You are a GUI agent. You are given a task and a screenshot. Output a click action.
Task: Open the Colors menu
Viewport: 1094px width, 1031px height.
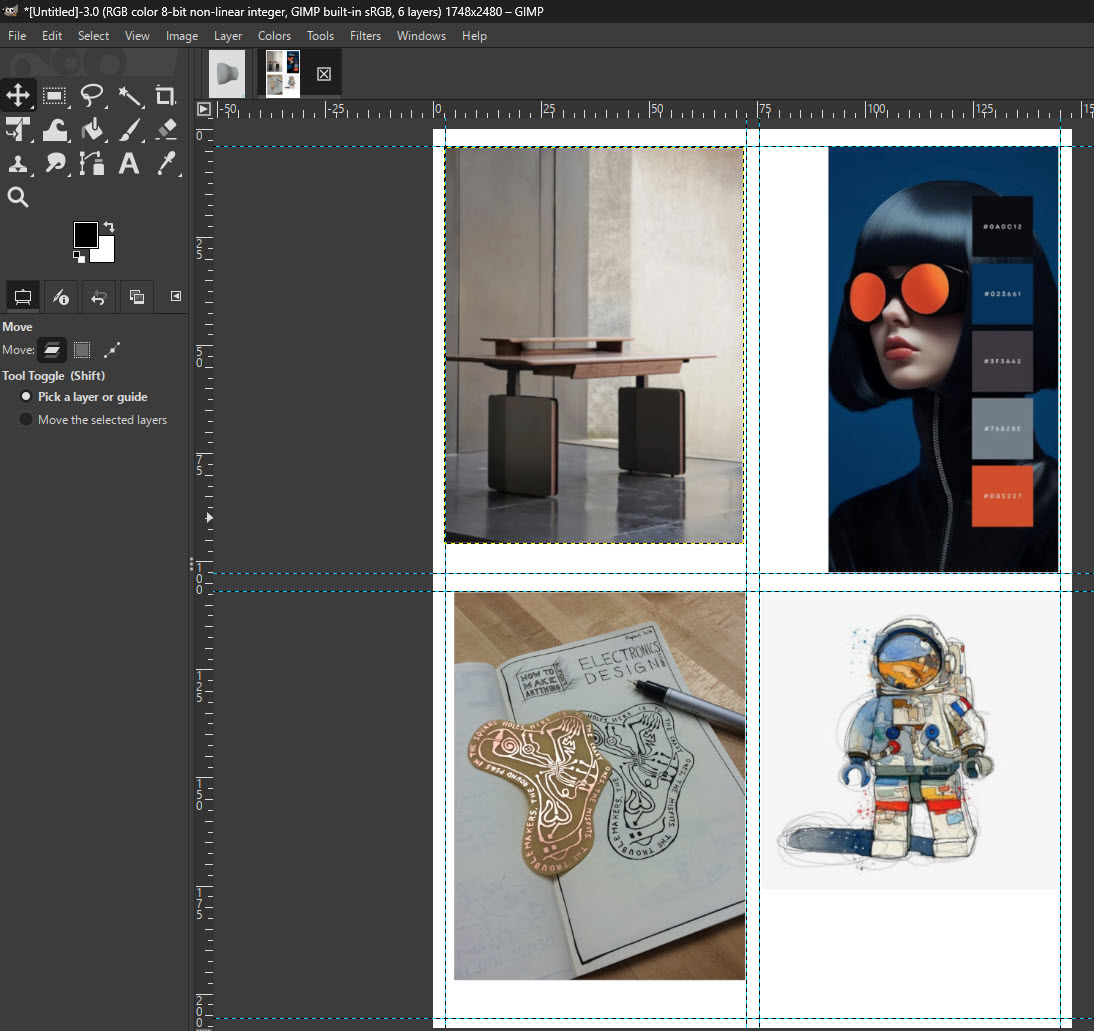pos(274,36)
